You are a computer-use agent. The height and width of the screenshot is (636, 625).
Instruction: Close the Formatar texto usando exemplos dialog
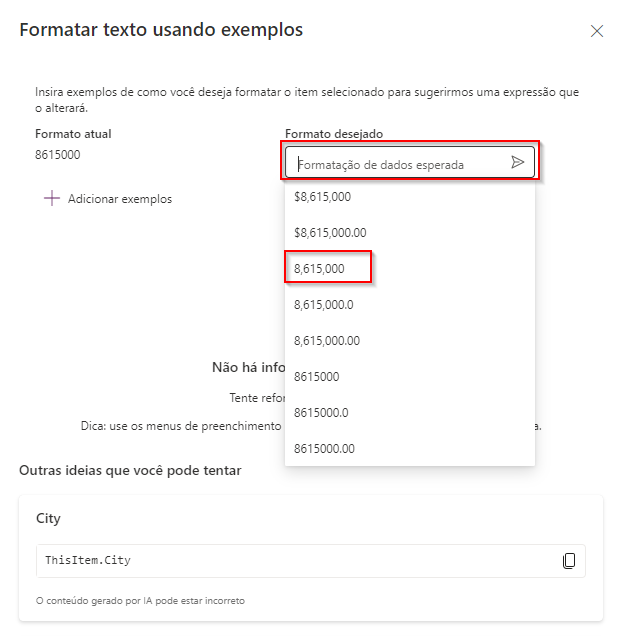(x=597, y=31)
